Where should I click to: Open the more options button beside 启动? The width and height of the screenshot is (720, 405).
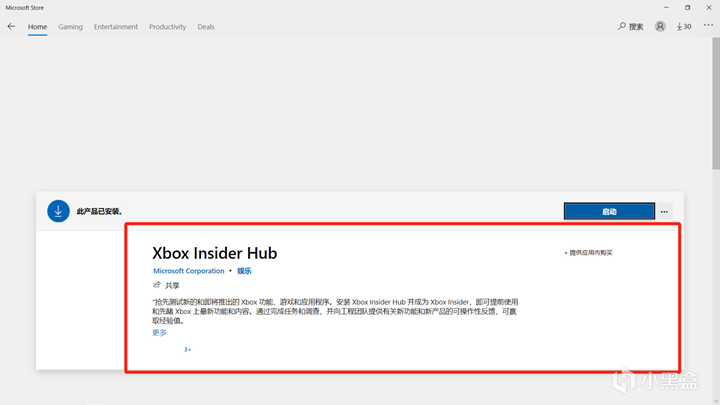(665, 211)
